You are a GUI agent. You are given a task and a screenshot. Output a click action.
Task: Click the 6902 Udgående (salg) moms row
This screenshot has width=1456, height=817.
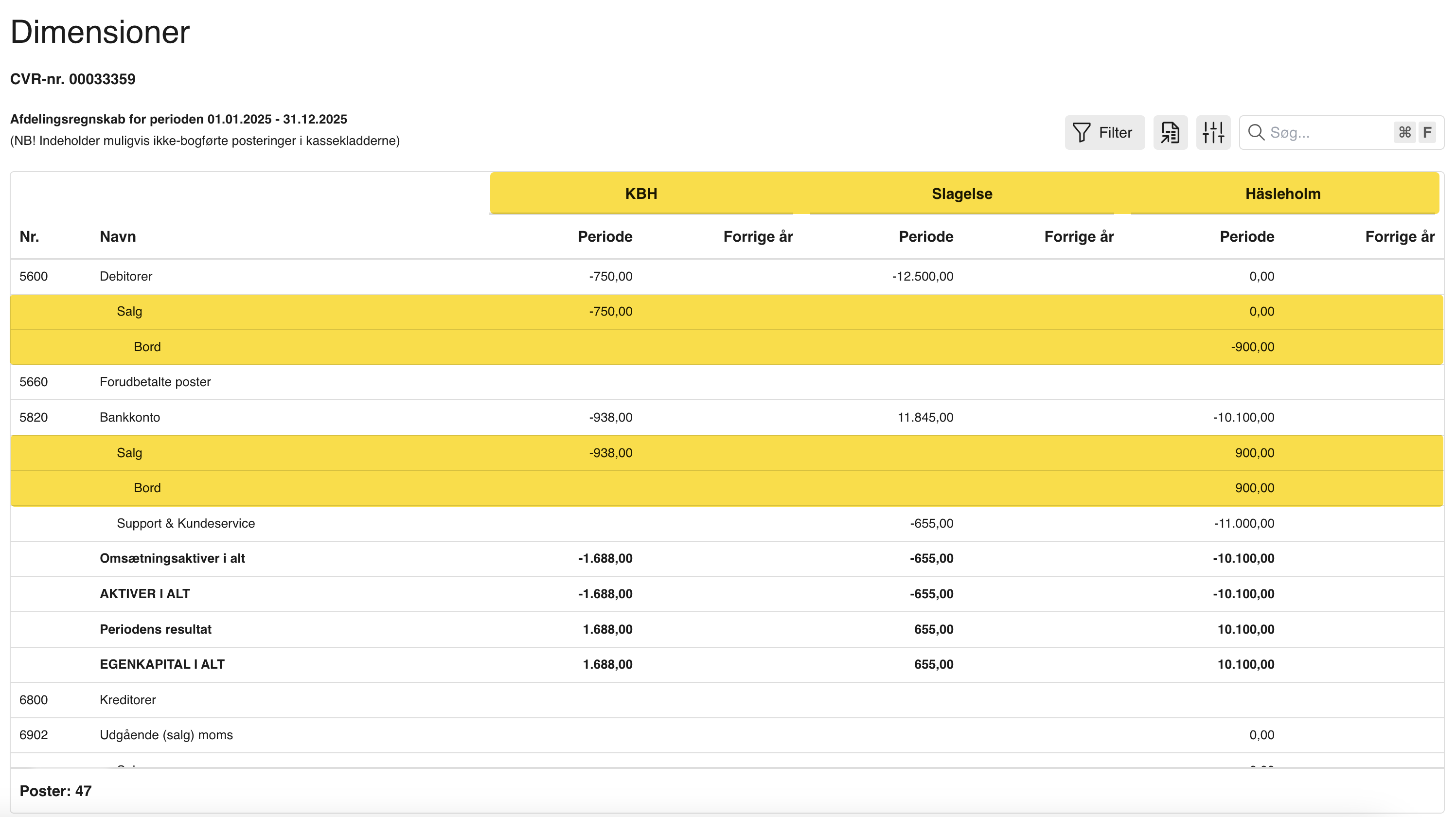click(166, 735)
